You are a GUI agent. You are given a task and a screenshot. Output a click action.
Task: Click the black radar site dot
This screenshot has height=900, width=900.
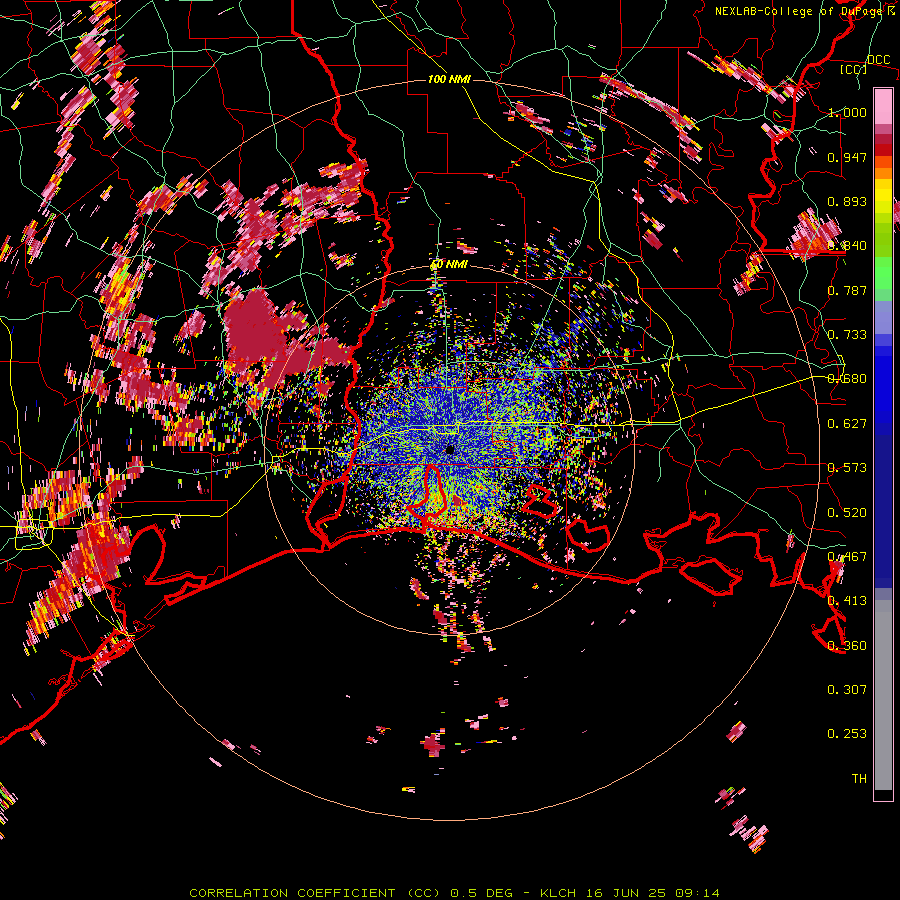pyautogui.click(x=451, y=450)
